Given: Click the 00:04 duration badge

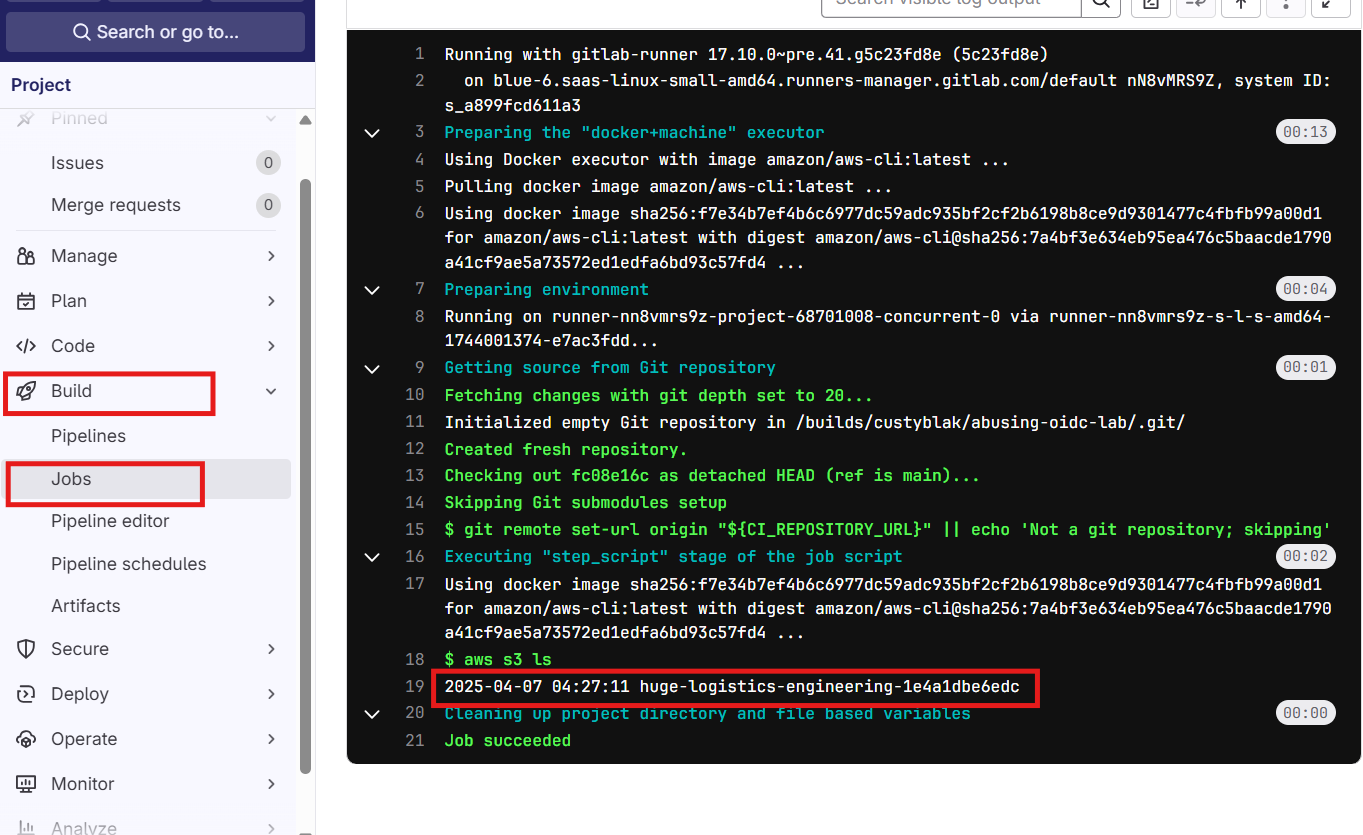Looking at the screenshot, I should coord(1306,289).
